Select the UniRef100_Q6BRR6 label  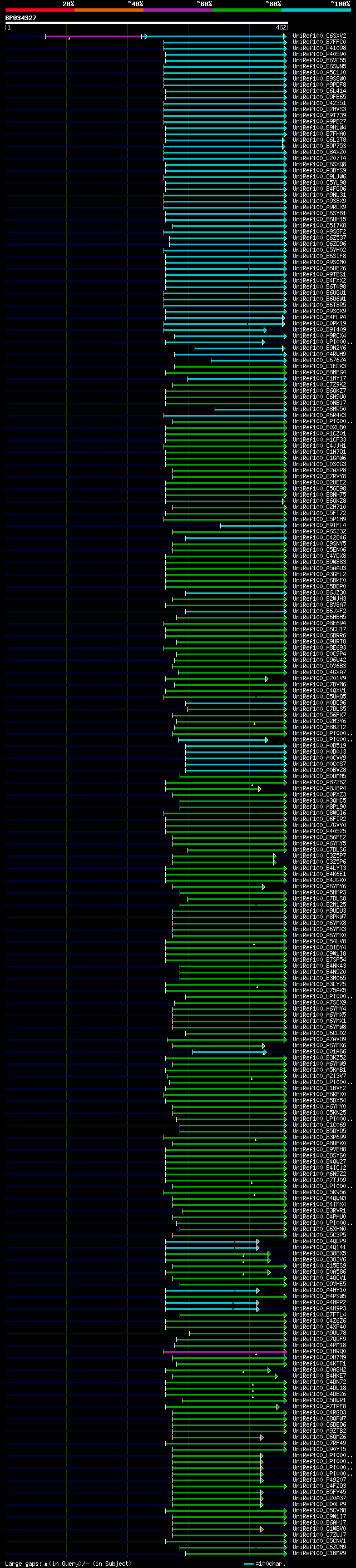coord(319,635)
